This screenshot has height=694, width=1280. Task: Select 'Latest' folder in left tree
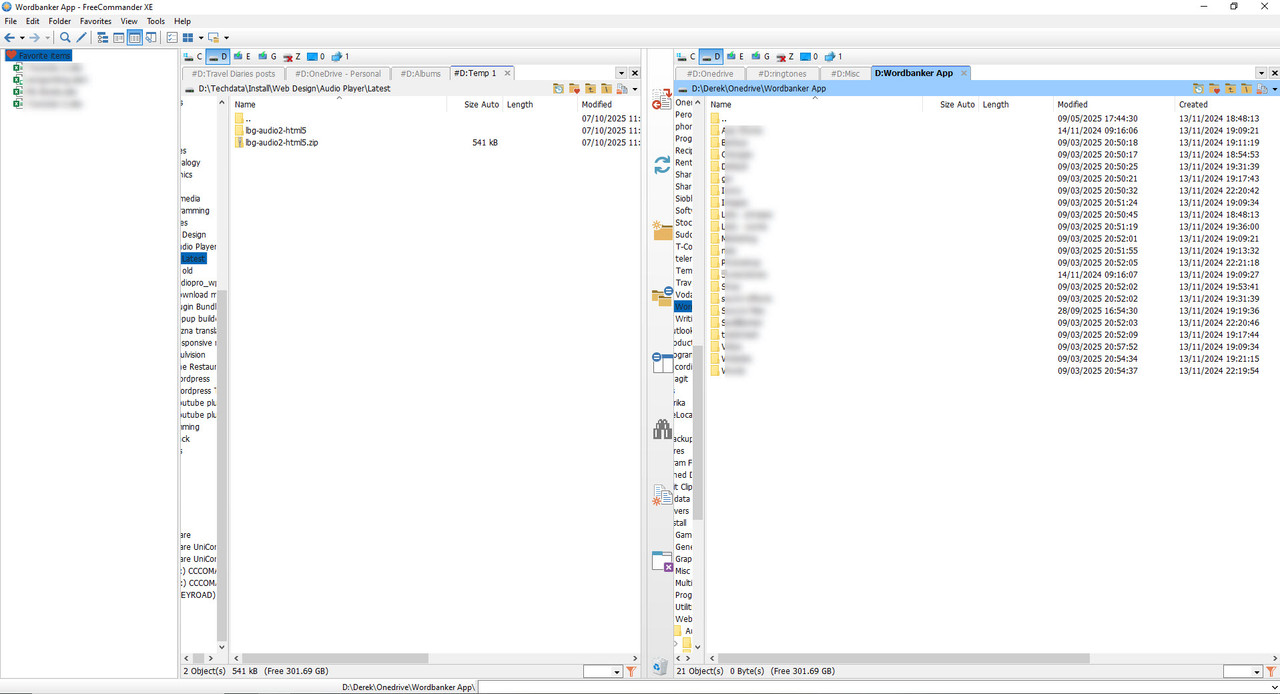(x=193, y=259)
